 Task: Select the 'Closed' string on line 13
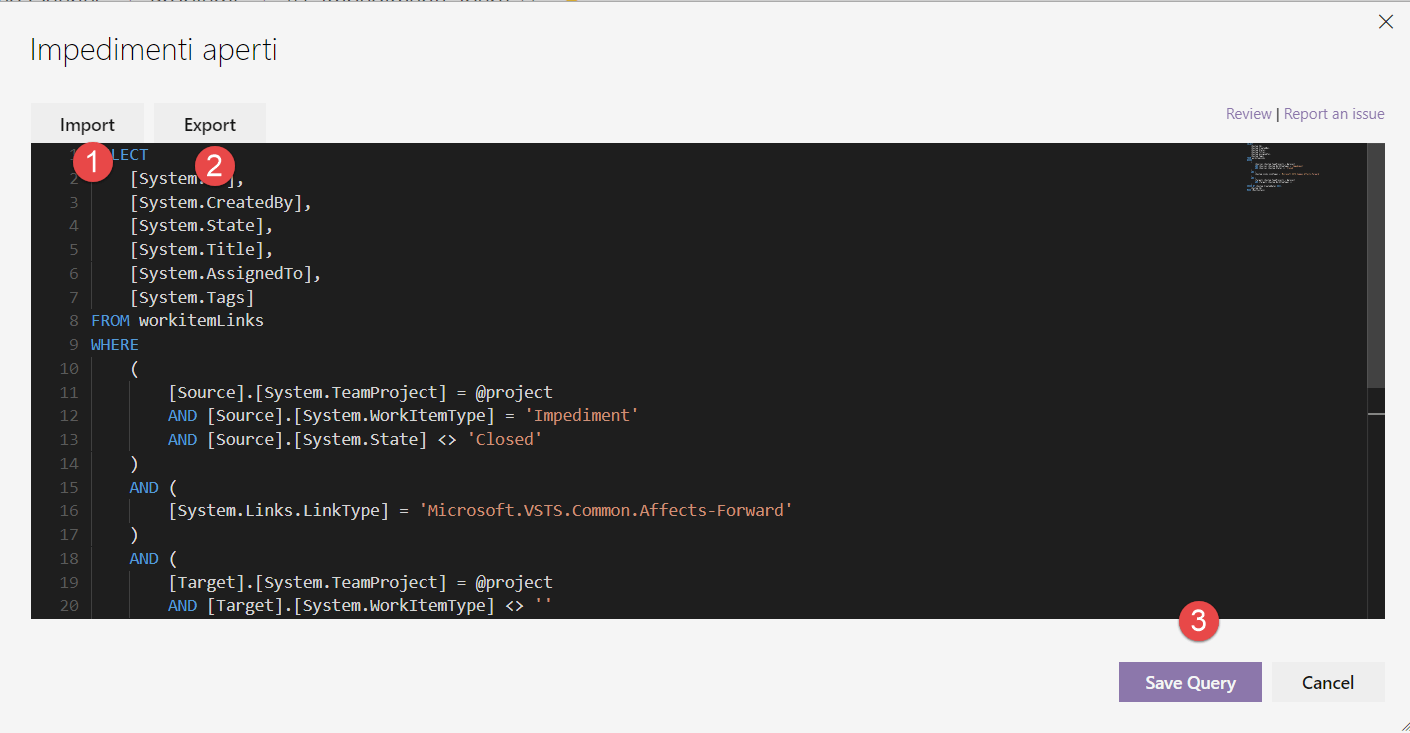pos(504,439)
